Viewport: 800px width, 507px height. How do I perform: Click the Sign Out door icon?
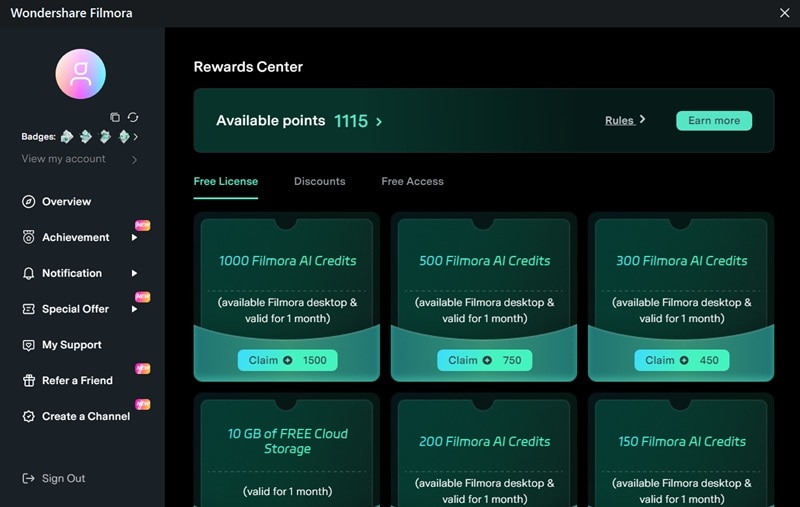tap(29, 478)
